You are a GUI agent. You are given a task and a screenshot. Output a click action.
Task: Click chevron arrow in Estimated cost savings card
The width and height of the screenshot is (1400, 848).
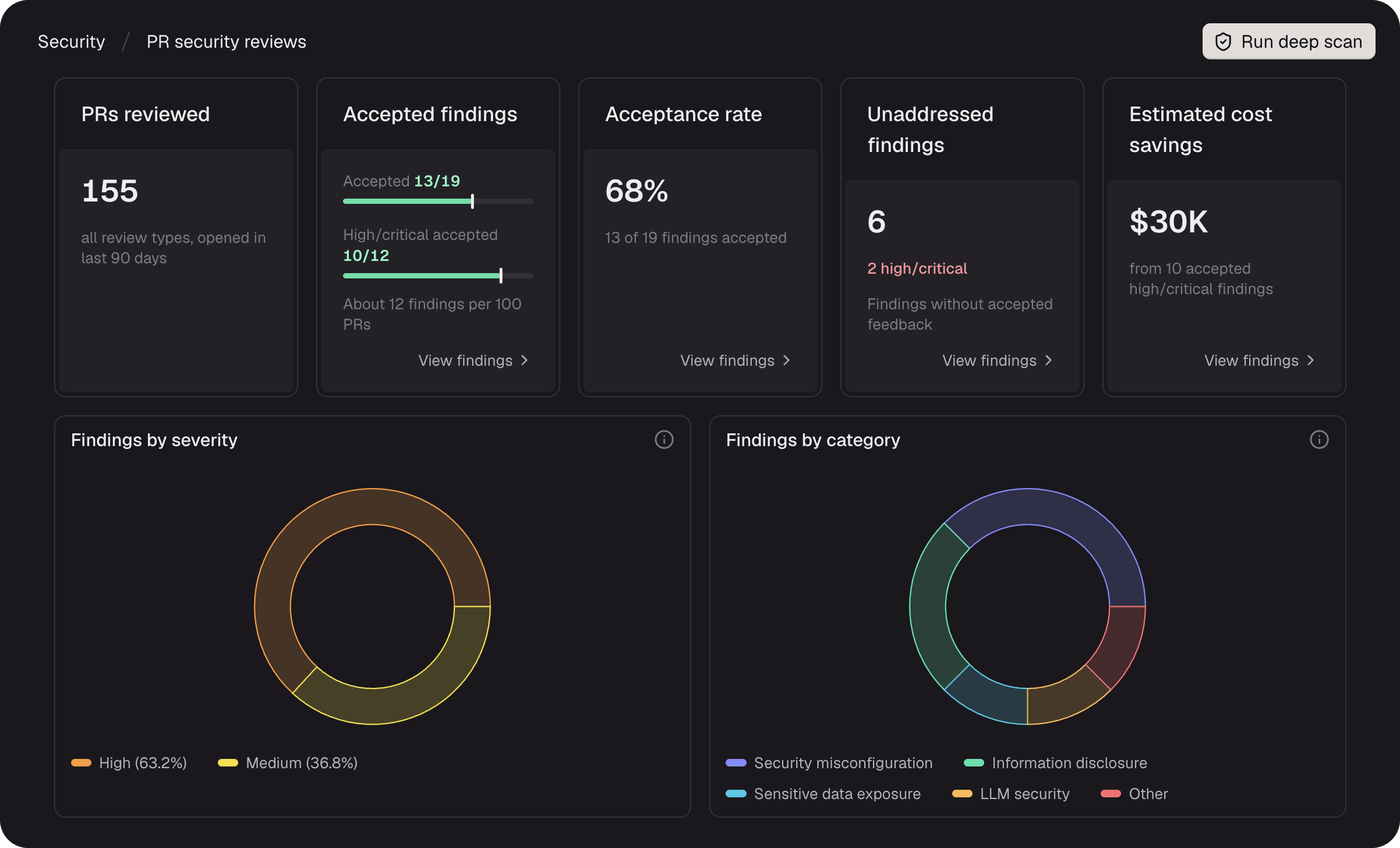tap(1310, 361)
